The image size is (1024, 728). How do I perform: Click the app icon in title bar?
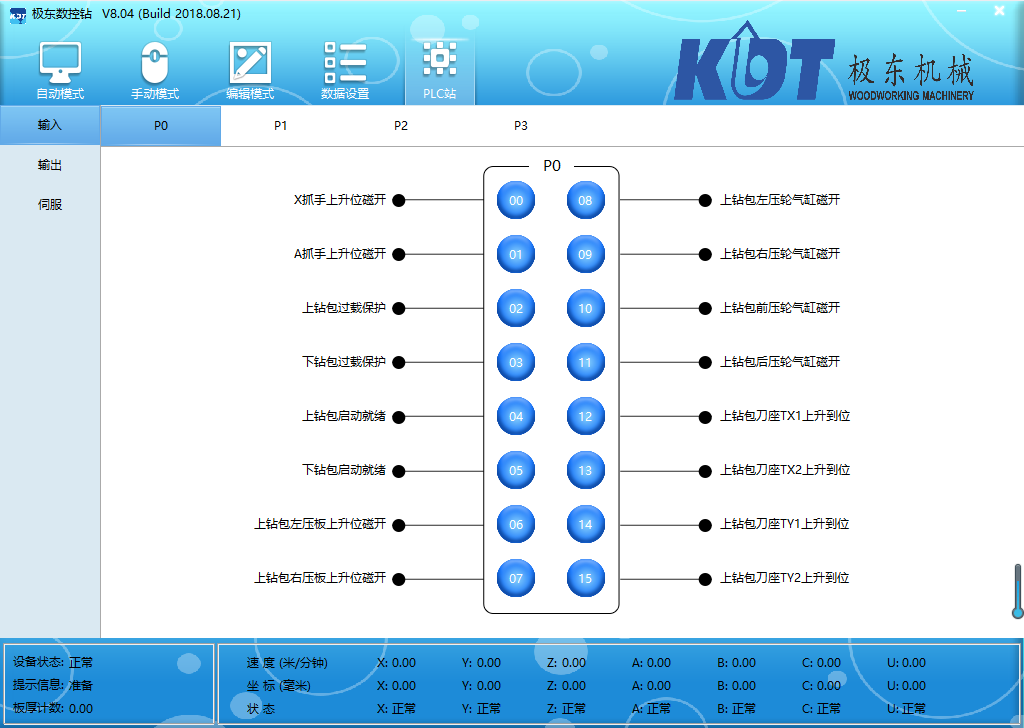pos(17,14)
